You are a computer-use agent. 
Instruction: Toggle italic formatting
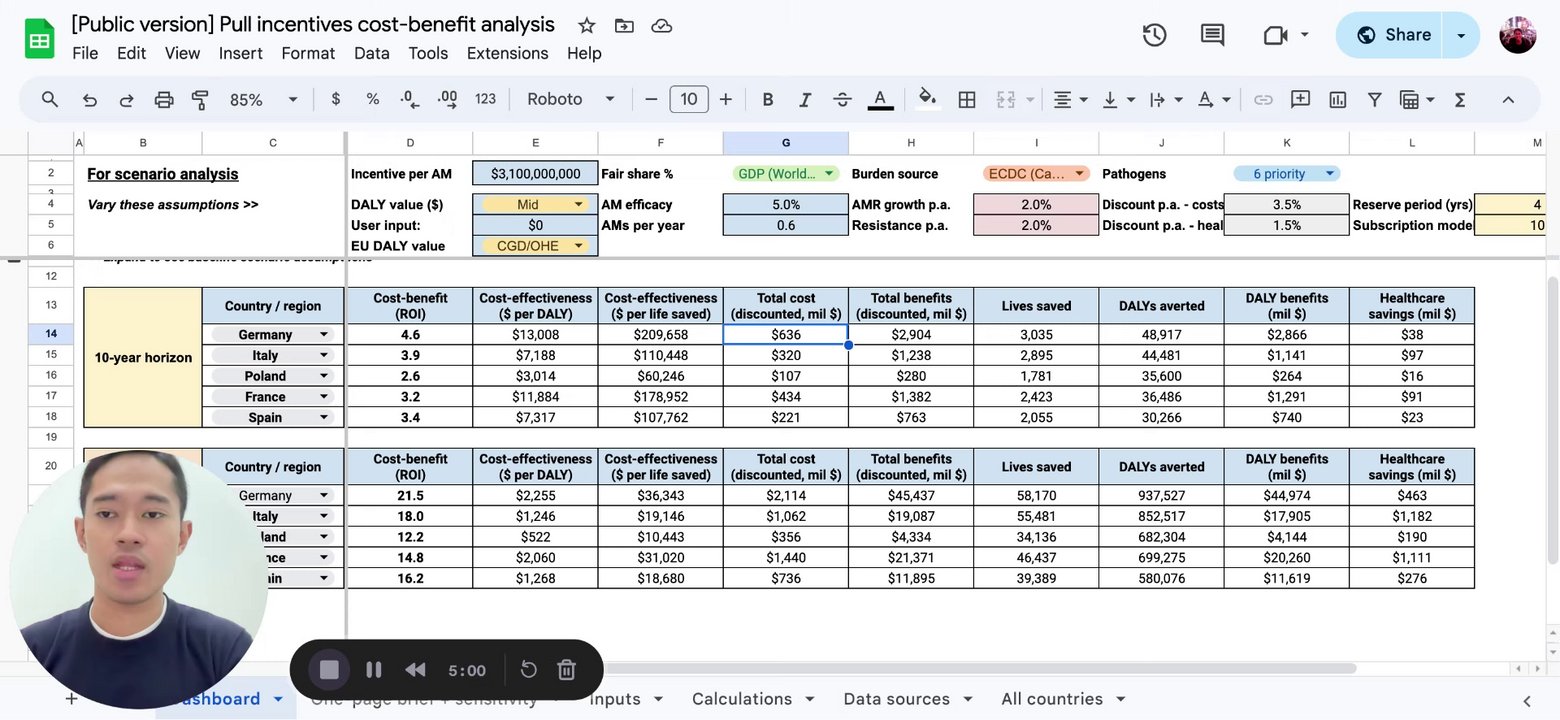(805, 99)
